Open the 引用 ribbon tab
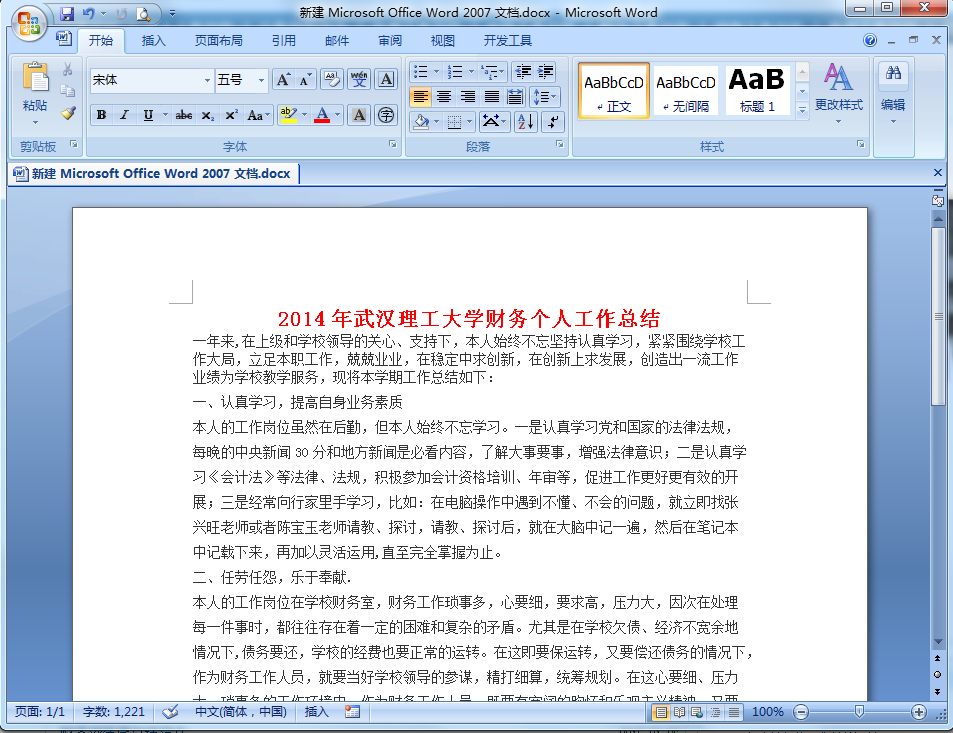Viewport: 953px width, 733px height. pyautogui.click(x=284, y=41)
